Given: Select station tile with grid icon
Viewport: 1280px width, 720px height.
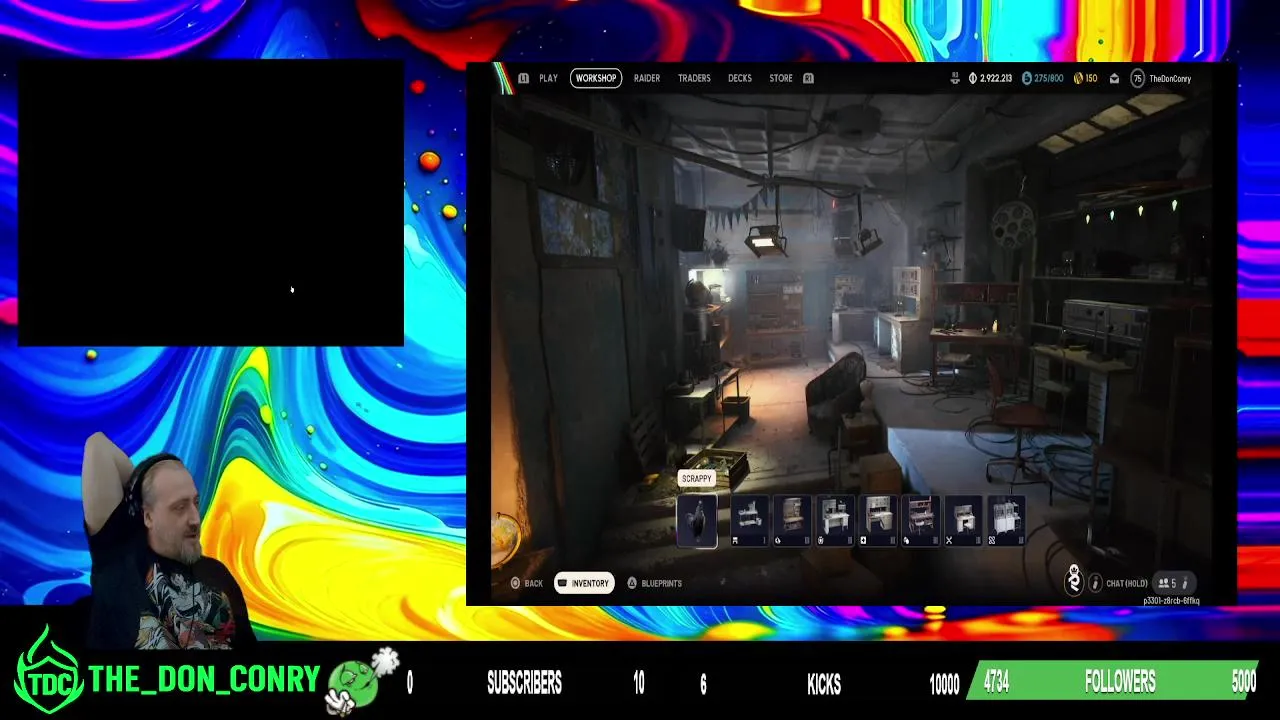Looking at the screenshot, I should [1007, 520].
